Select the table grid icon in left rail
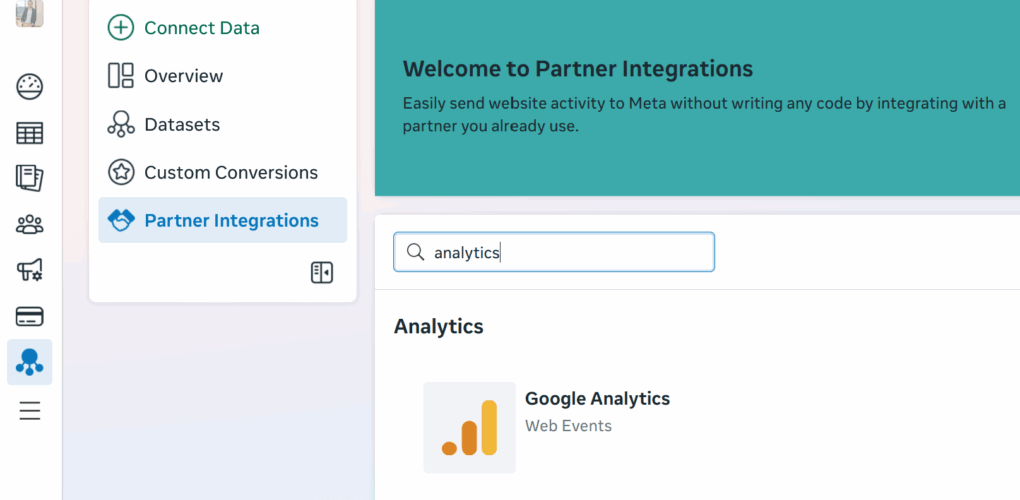1020x500 pixels. click(x=30, y=133)
